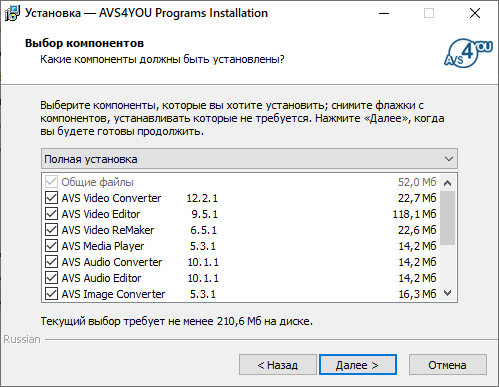Disable the AVS Audio Converter component
This screenshot has width=499, height=387.
(x=51, y=262)
